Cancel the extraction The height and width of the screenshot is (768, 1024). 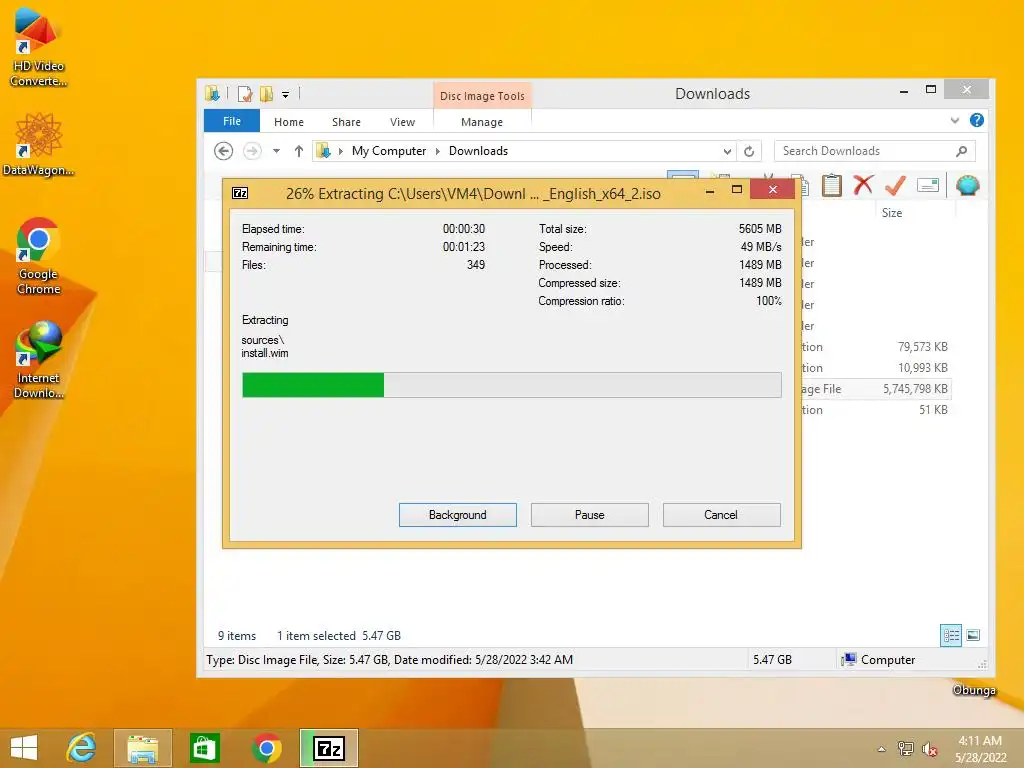pos(721,515)
